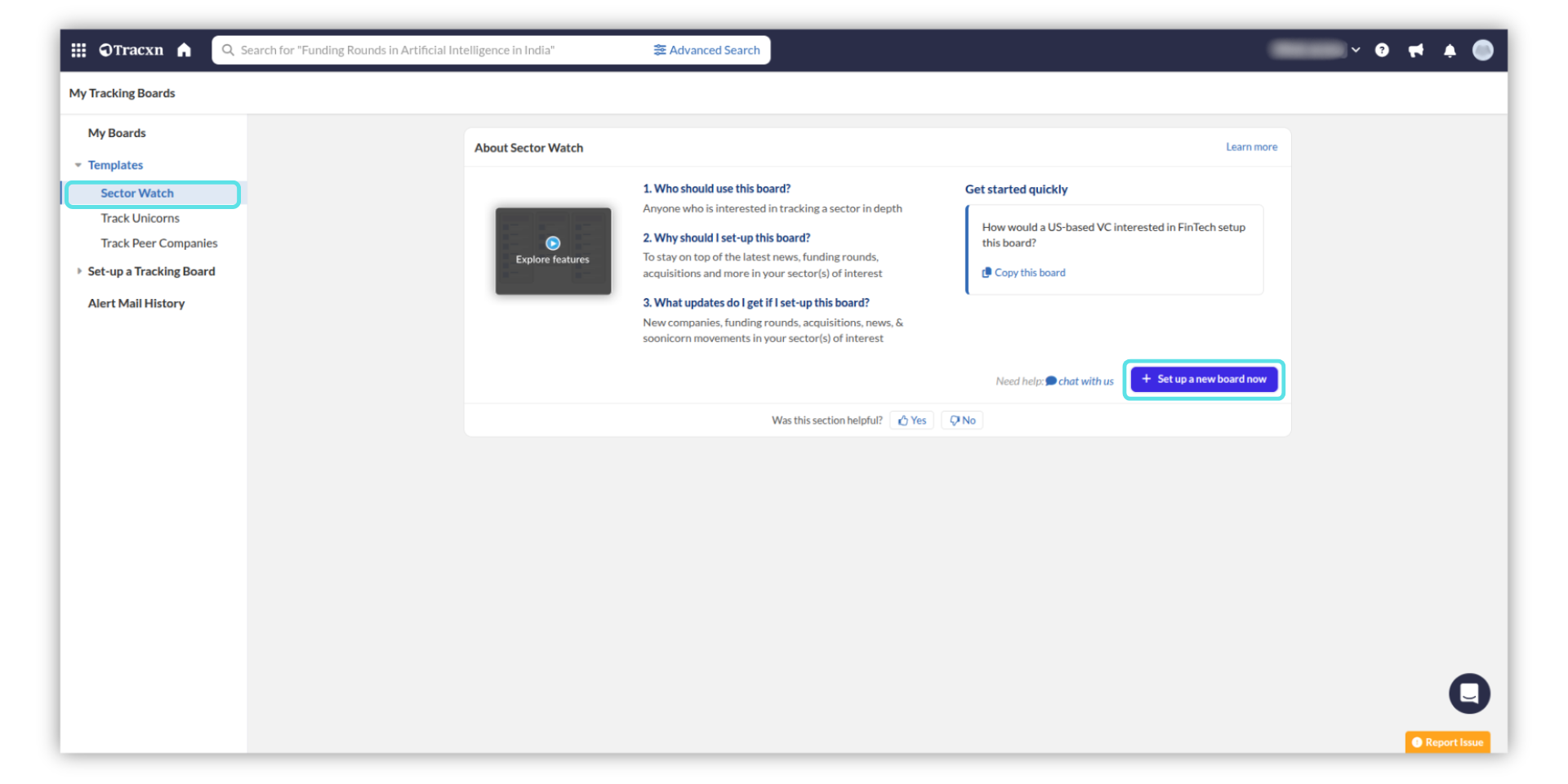Collapse the Templates tree section
This screenshot has height=784, width=1568.
point(78,165)
